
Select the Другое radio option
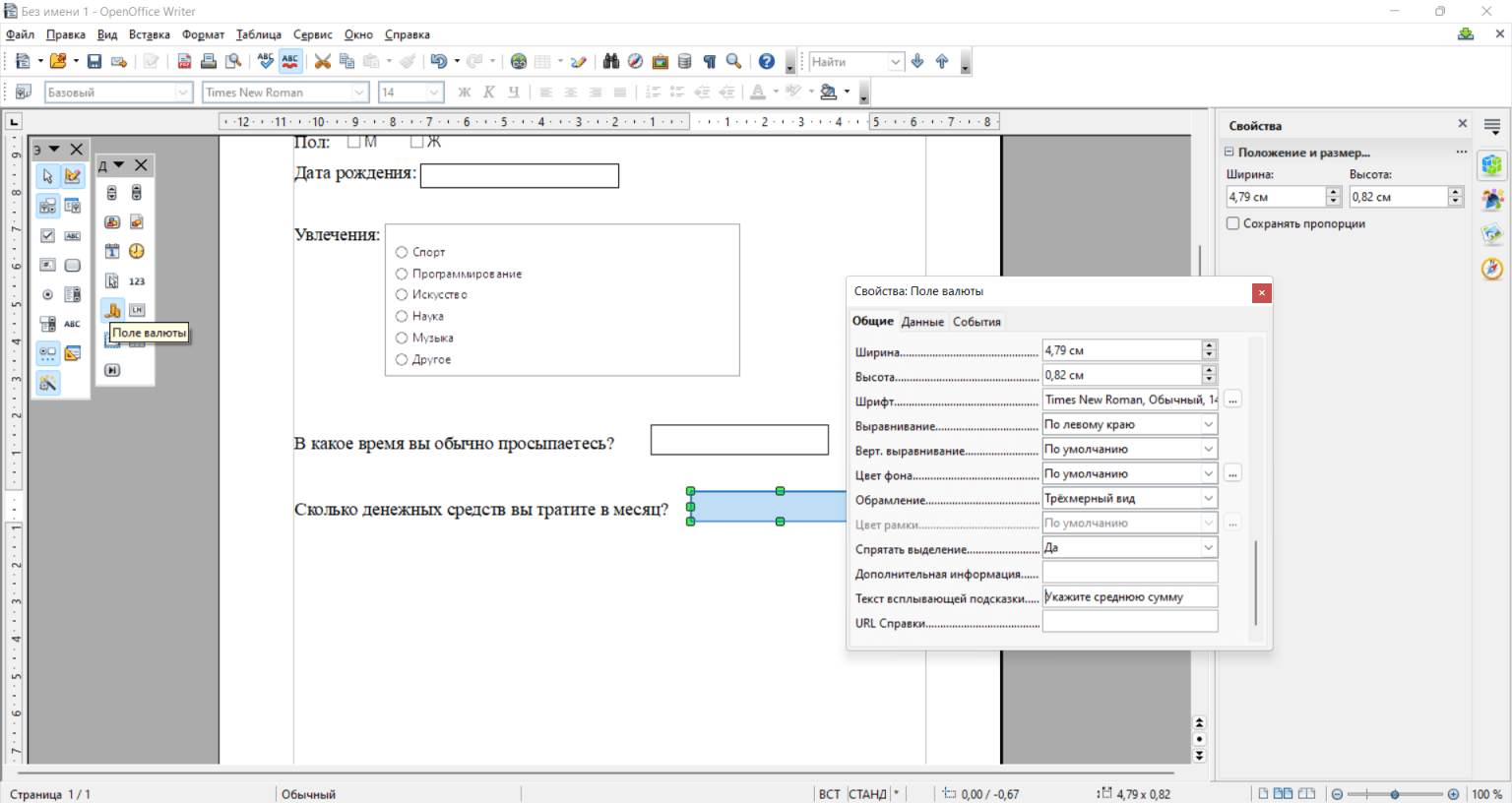402,360
